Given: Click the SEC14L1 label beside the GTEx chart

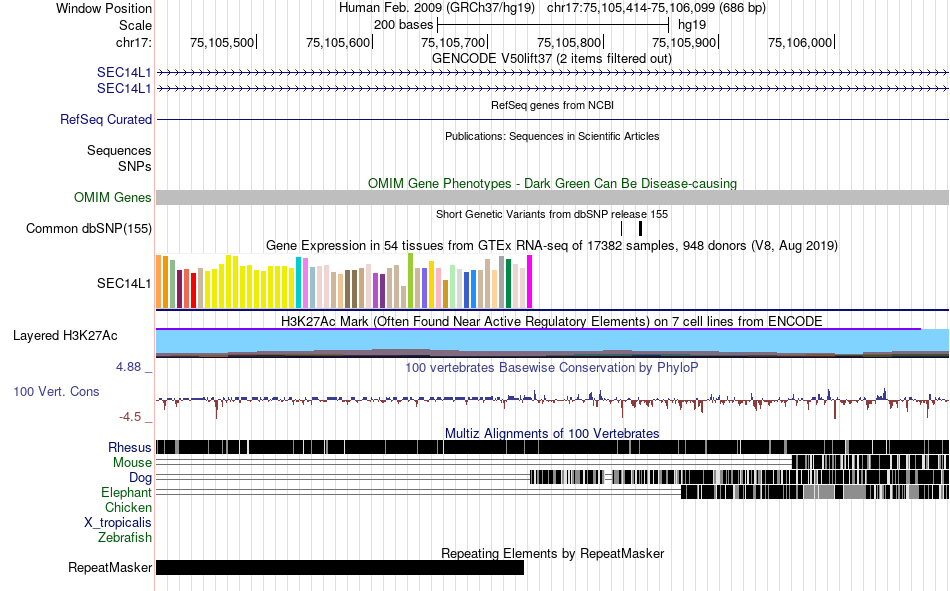Looking at the screenshot, I should click(x=124, y=284).
